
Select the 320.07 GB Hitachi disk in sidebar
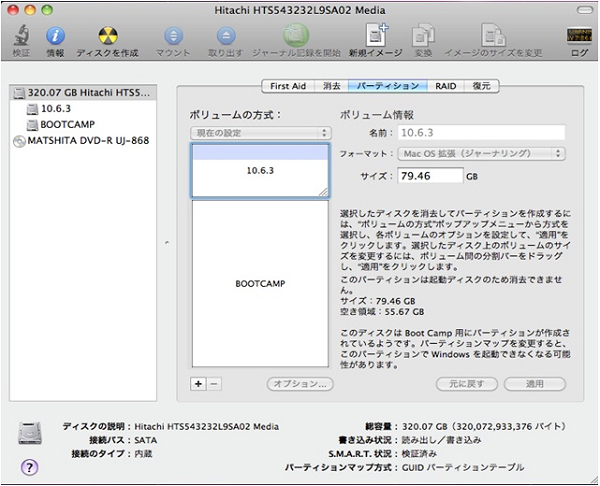(x=83, y=93)
